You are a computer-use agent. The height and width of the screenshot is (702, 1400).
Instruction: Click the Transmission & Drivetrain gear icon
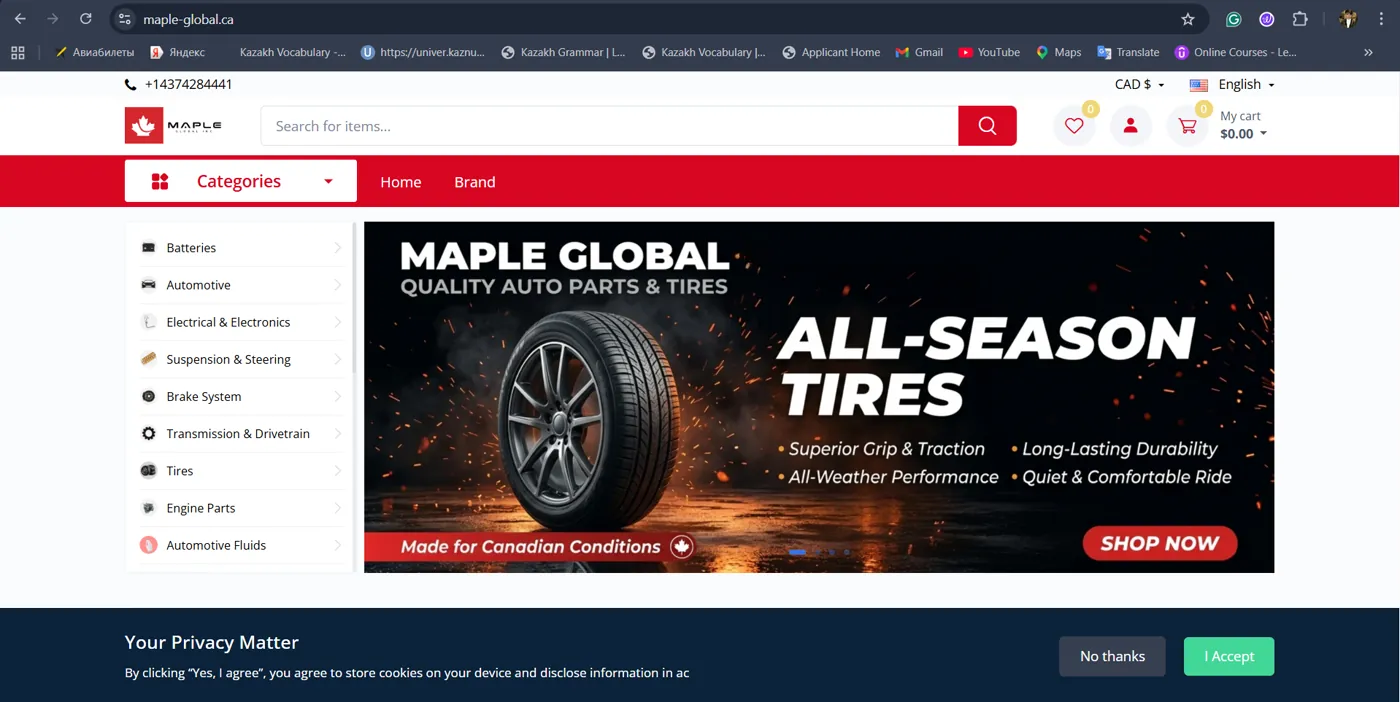tap(148, 433)
